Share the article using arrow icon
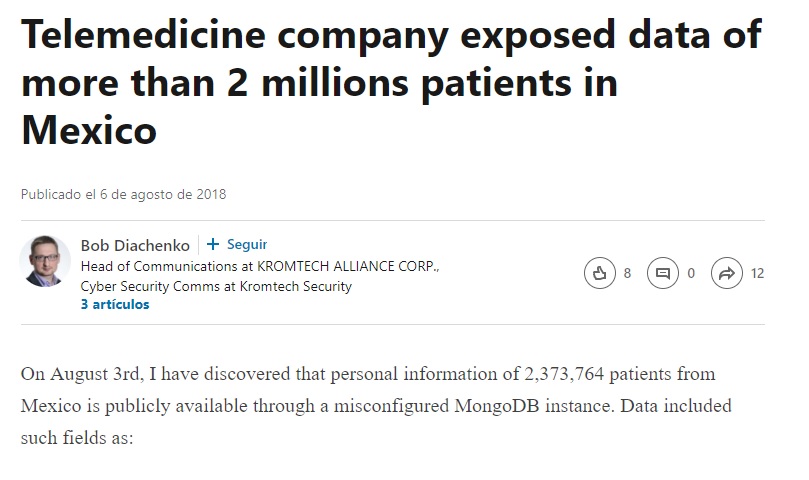 pyautogui.click(x=727, y=273)
